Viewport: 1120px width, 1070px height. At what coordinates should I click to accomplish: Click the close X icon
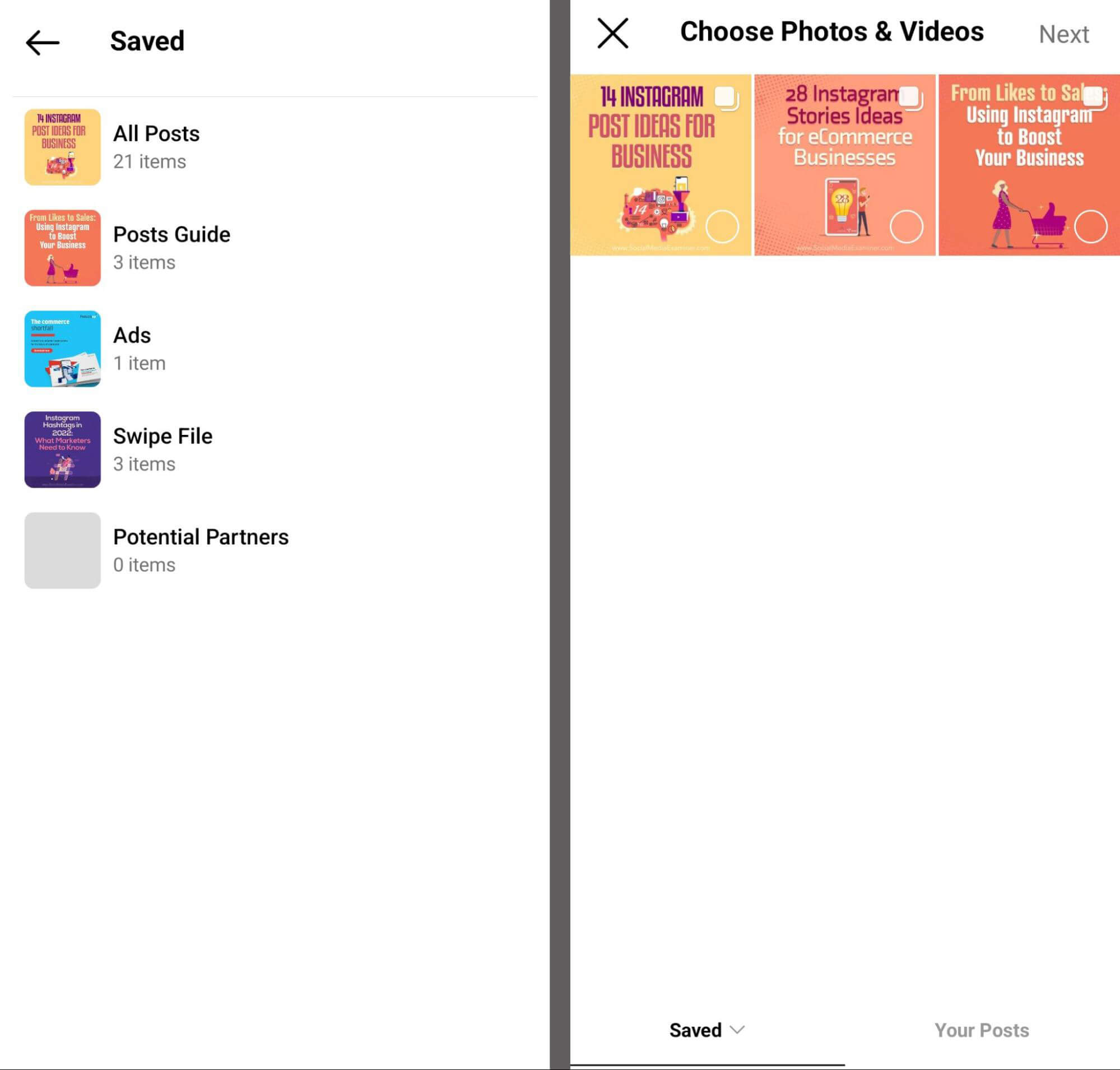613,33
